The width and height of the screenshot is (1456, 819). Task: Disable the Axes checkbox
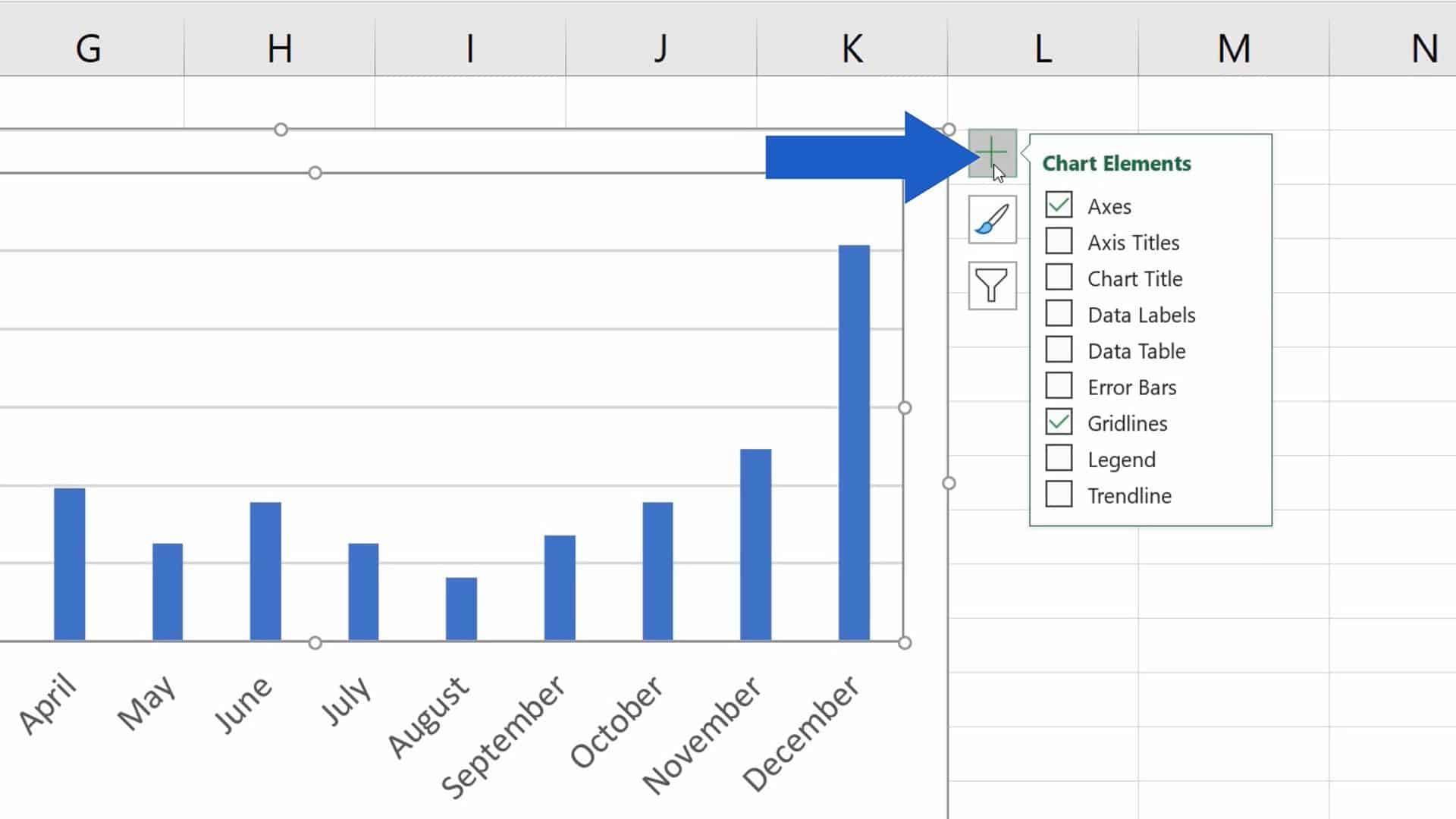point(1059,206)
